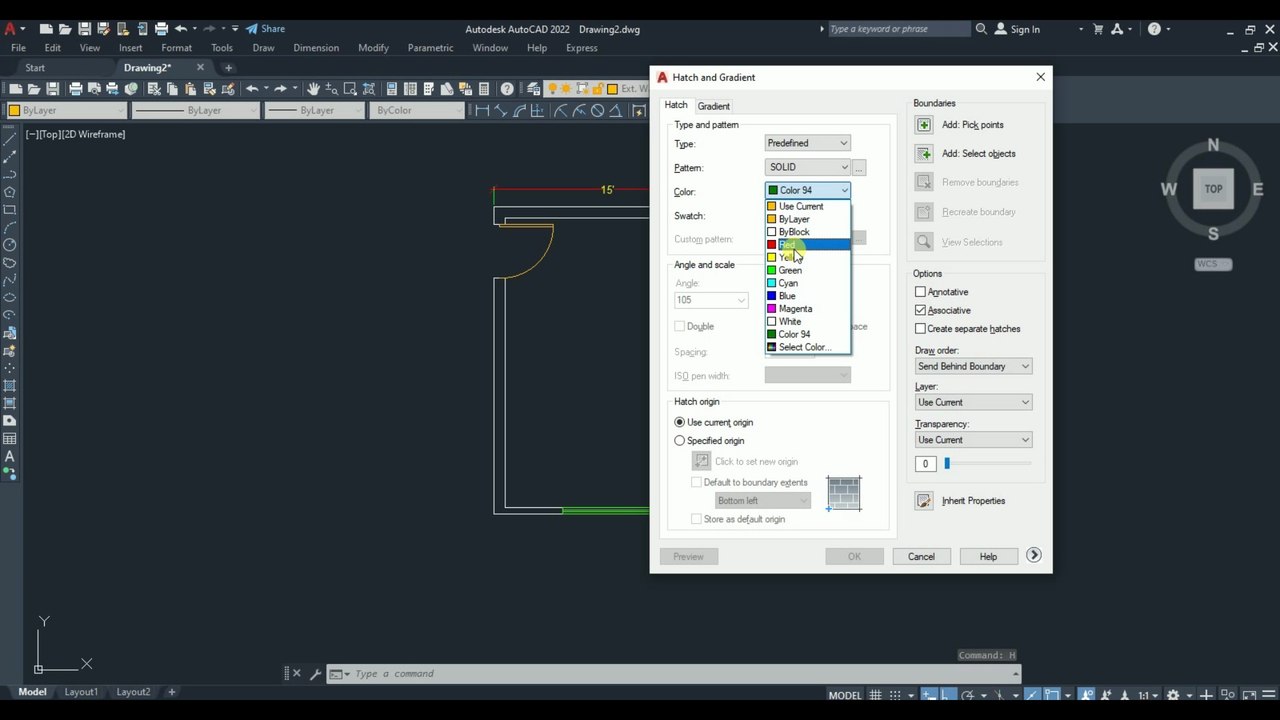Click the Cancel button

[921, 556]
